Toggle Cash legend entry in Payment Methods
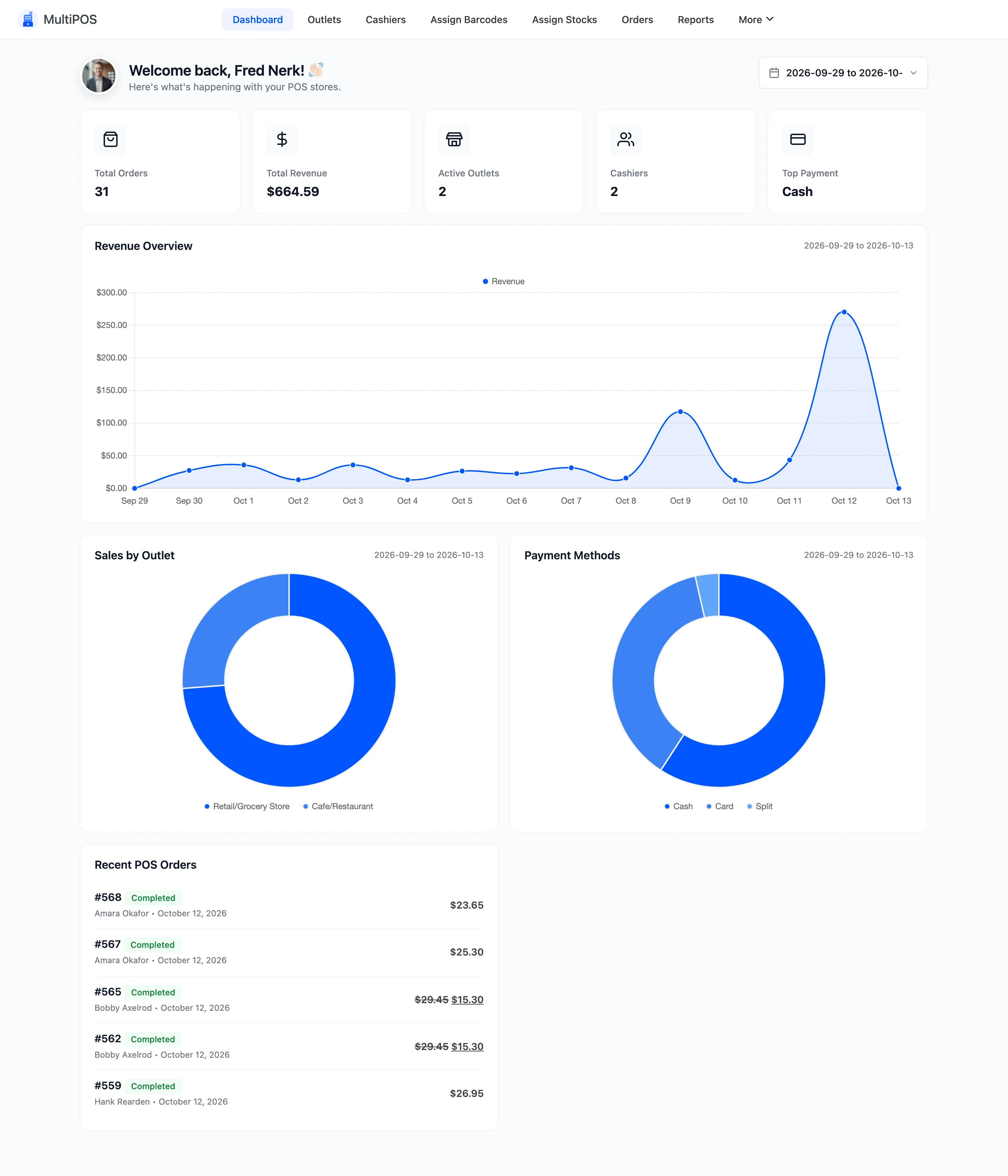The image size is (1008, 1176). 678,806
